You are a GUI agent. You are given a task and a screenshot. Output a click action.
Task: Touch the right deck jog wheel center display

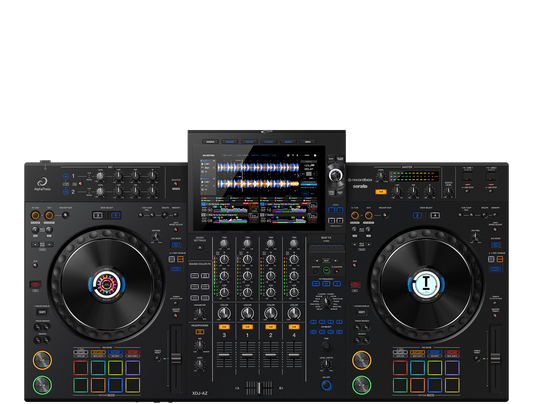[426, 284]
